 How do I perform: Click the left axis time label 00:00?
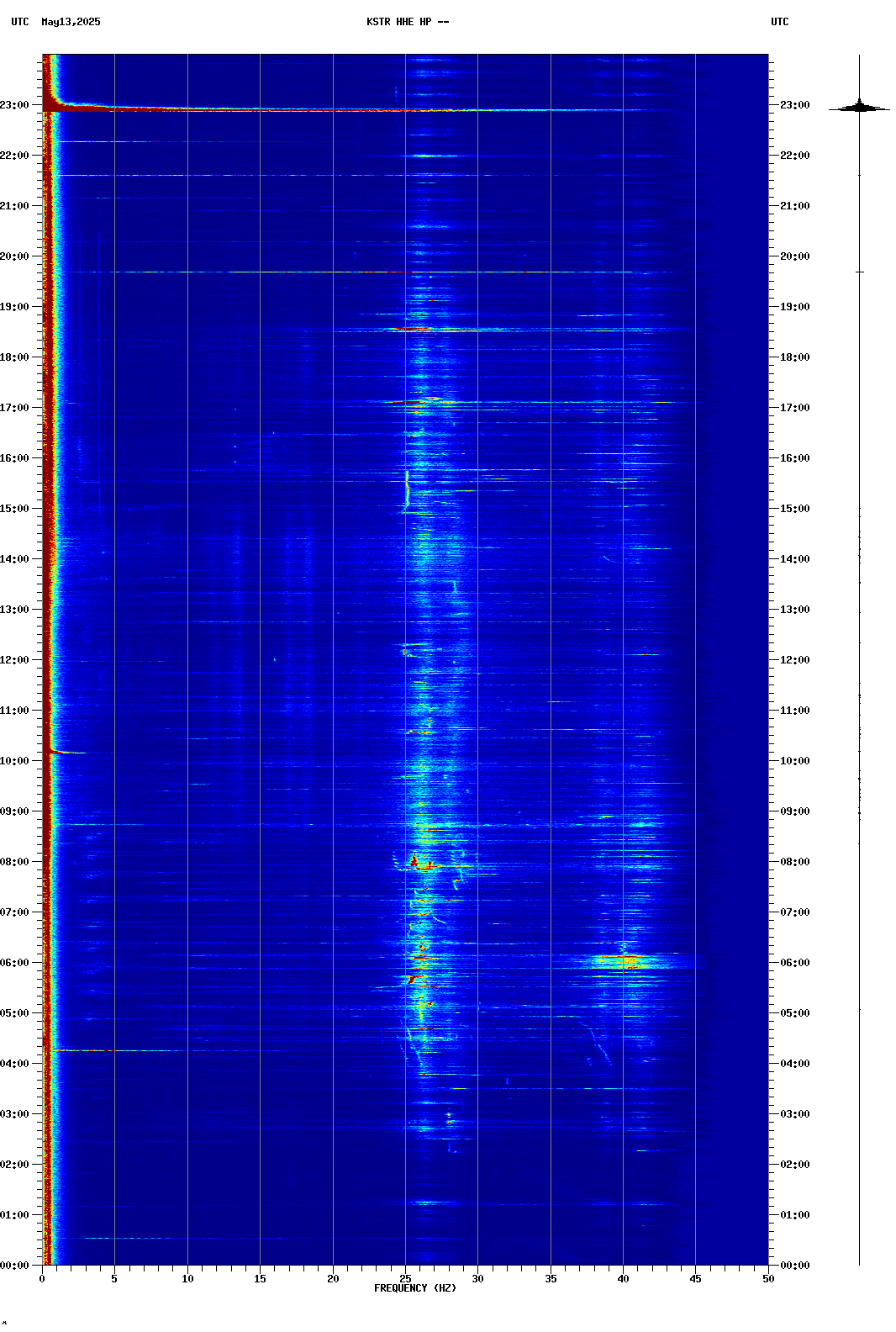(14, 1266)
